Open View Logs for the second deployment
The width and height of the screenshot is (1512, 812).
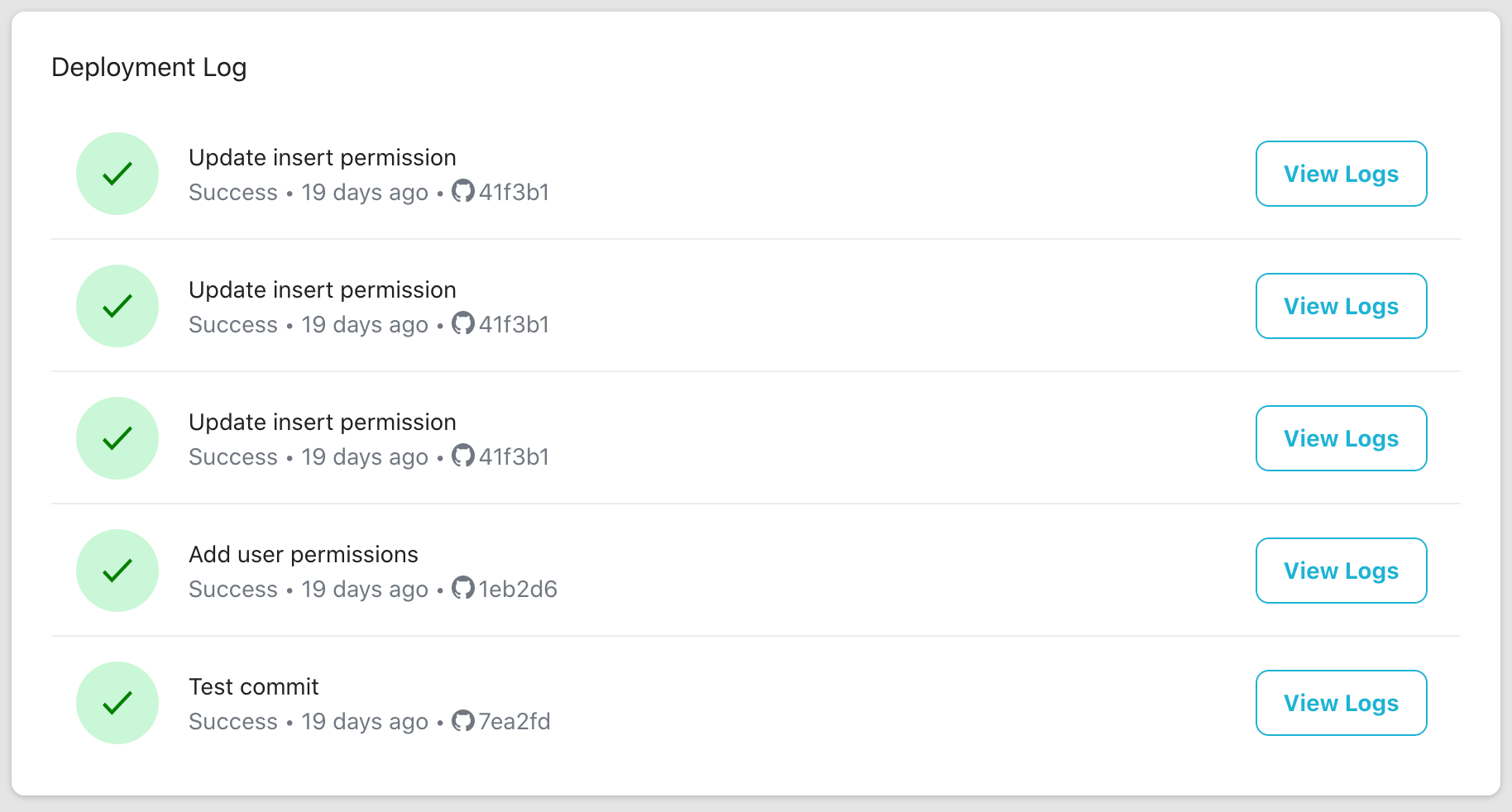click(1341, 306)
